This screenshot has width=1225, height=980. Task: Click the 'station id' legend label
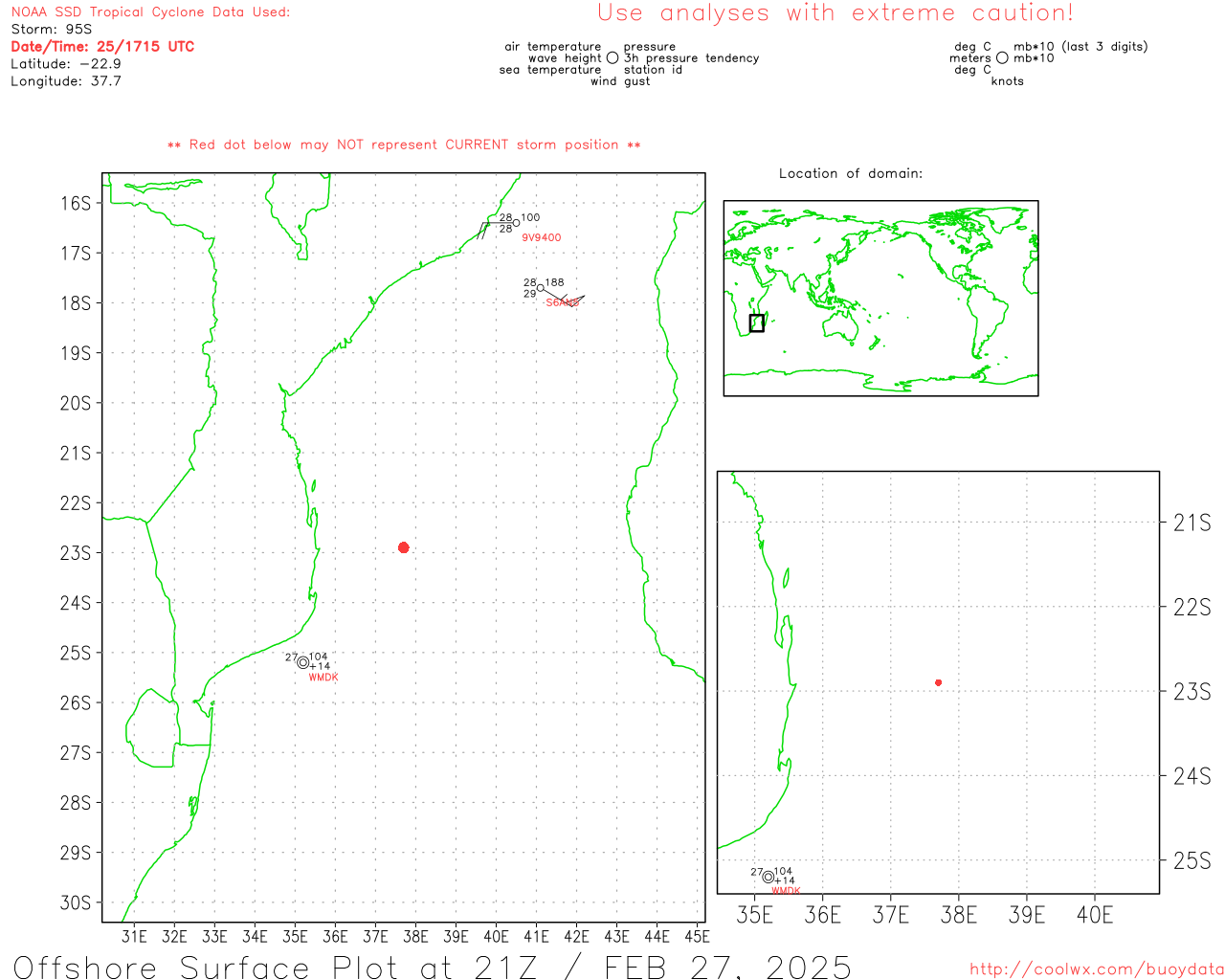coord(653,70)
